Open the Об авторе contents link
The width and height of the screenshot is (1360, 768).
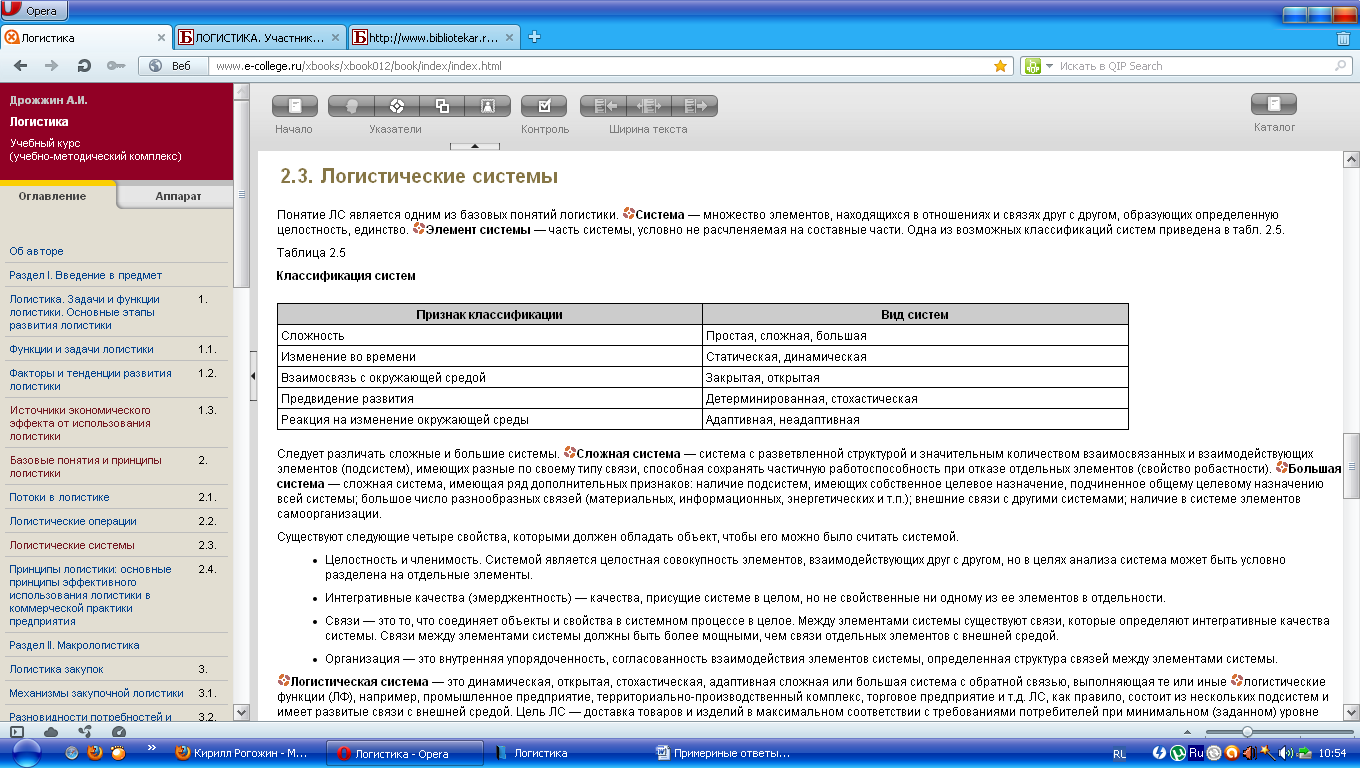[36, 251]
